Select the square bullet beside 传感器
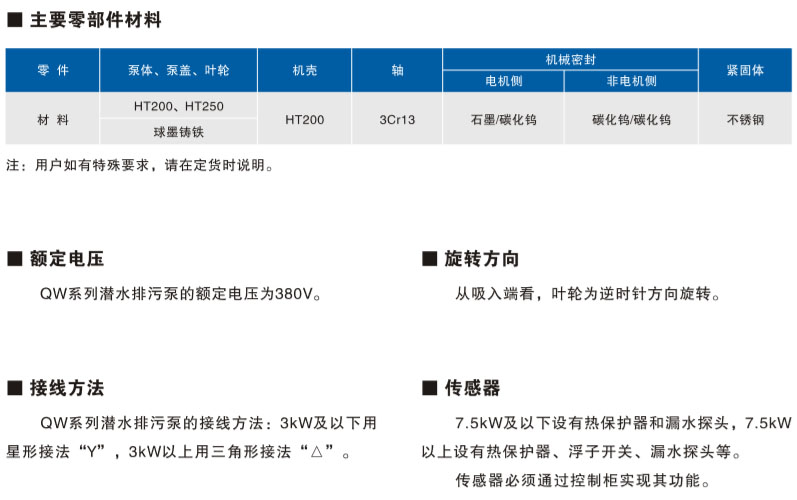The image size is (797, 500). tap(429, 388)
